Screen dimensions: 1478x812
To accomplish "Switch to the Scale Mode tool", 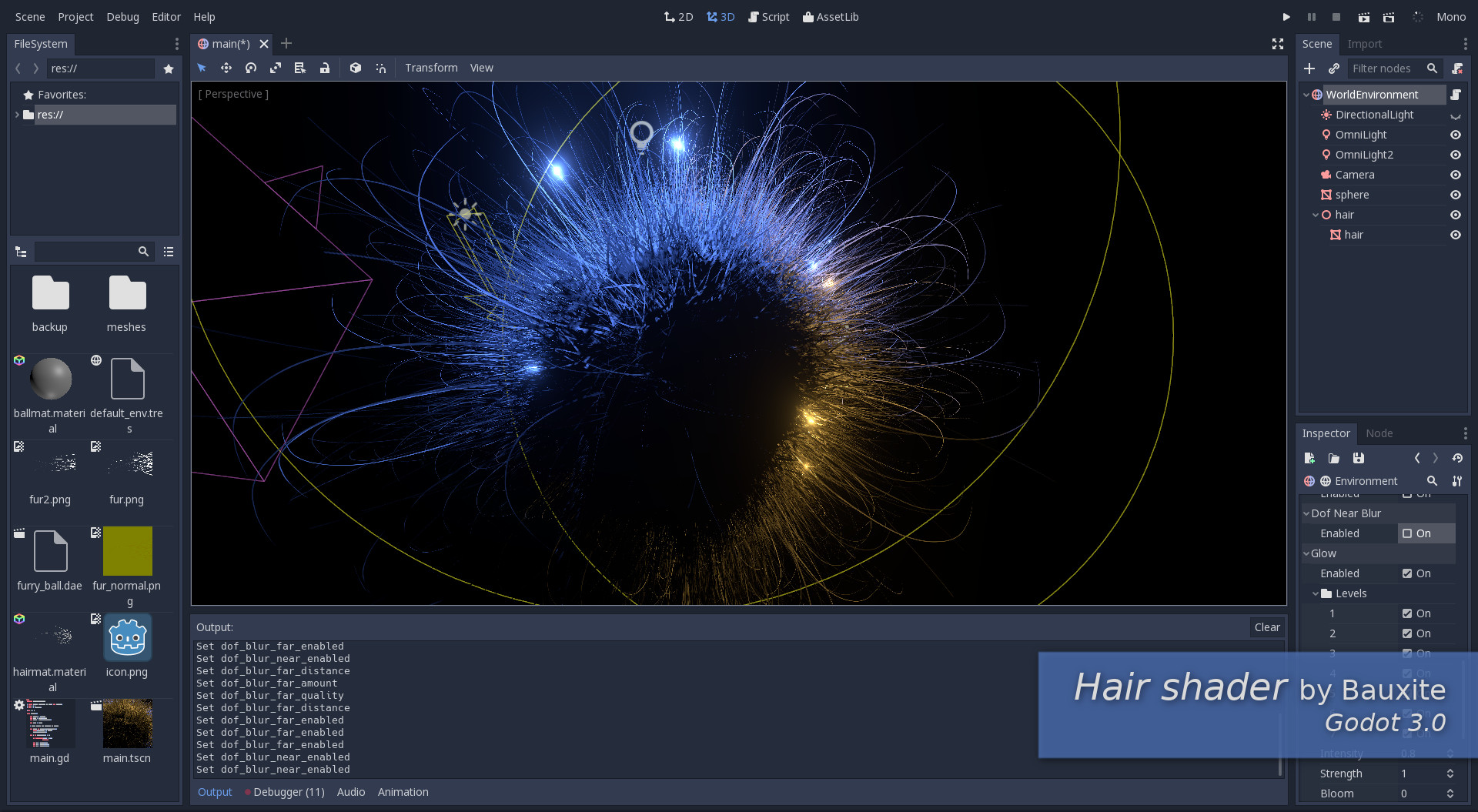I will 276,68.
